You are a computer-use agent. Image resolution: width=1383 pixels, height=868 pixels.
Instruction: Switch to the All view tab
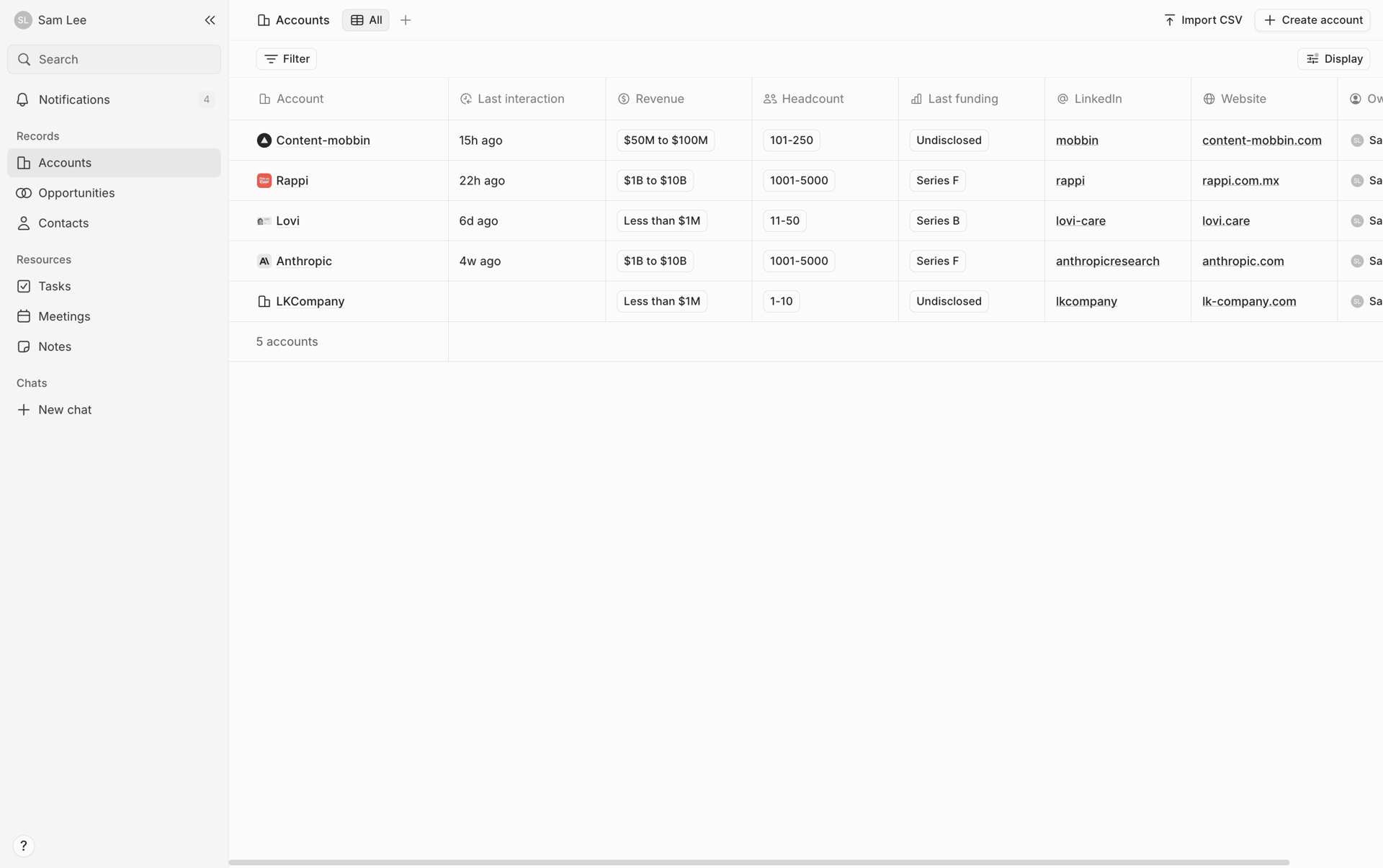point(366,20)
